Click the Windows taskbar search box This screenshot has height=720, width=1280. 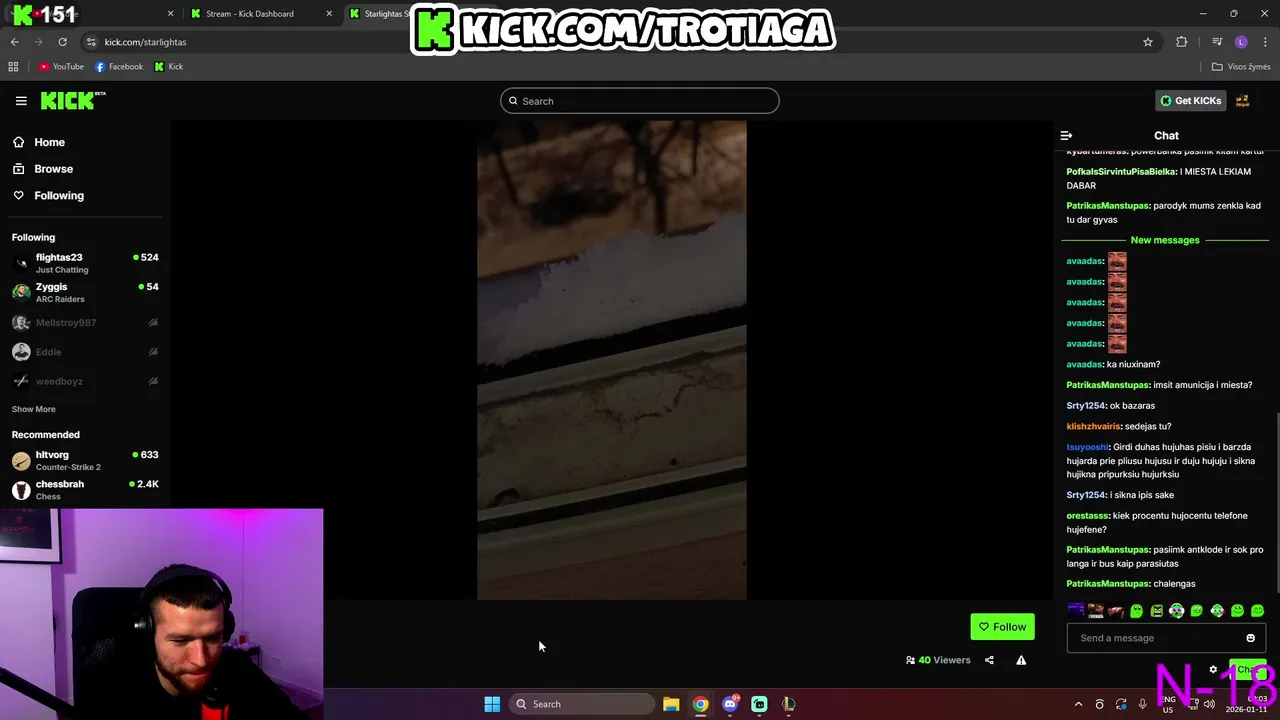582,704
